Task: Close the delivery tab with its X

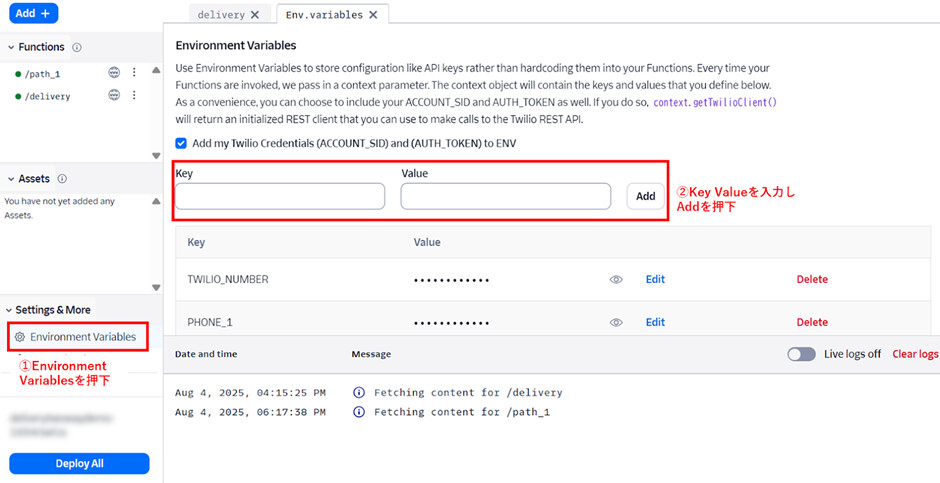Action: point(255,15)
